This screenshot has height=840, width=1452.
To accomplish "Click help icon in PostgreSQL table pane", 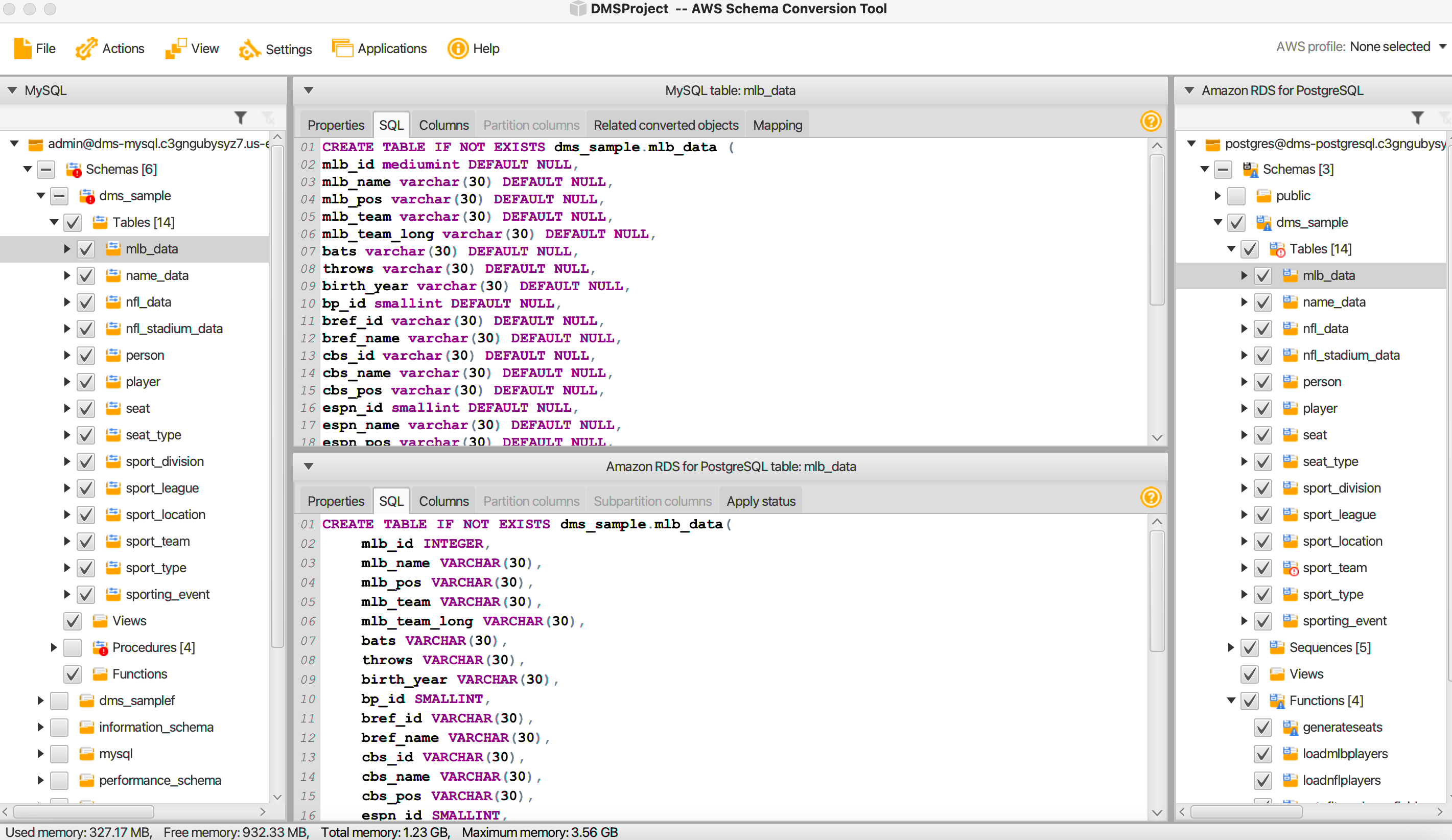I will point(1151,498).
